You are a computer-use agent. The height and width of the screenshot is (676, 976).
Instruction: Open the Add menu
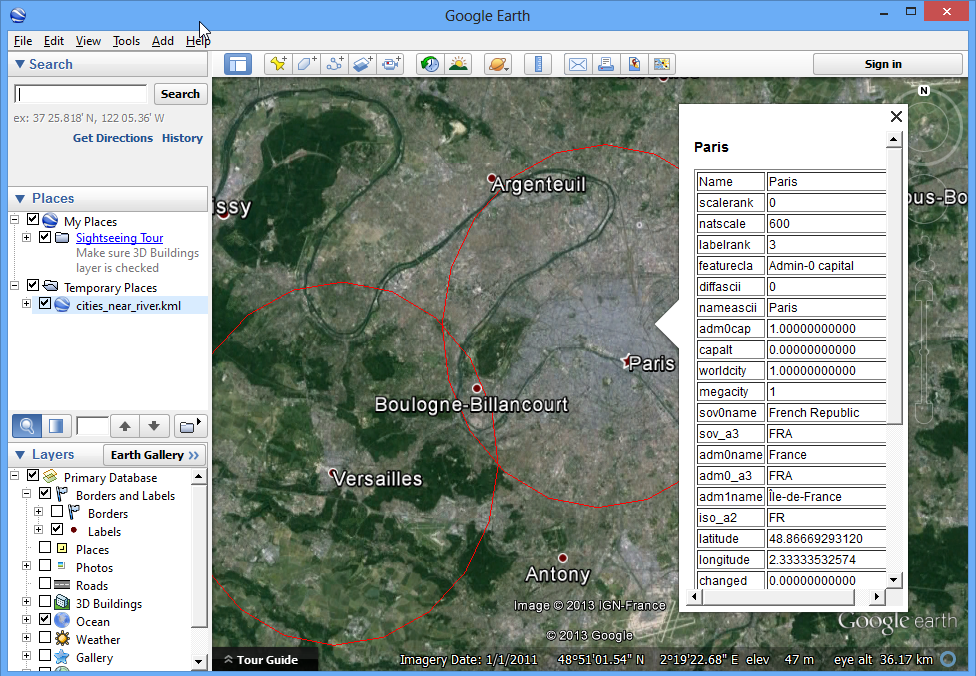click(162, 41)
